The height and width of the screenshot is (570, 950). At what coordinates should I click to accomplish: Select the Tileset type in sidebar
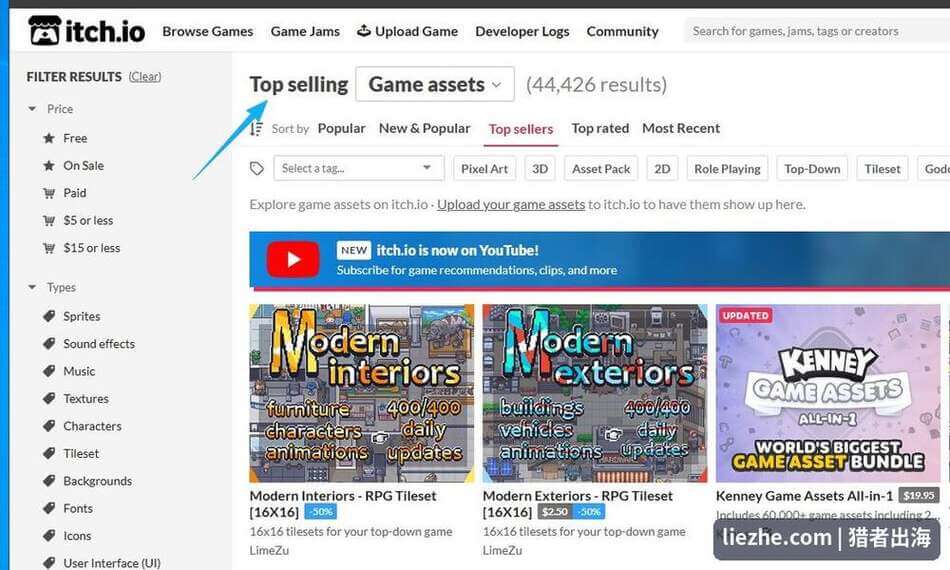(81, 453)
